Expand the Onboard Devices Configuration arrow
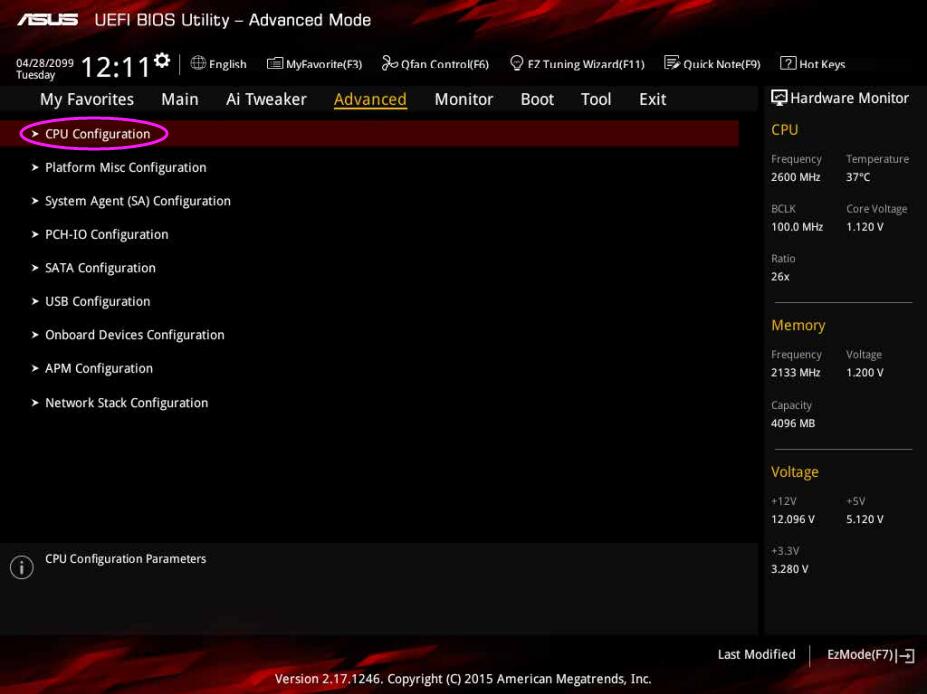This screenshot has width=927, height=694. pos(35,335)
